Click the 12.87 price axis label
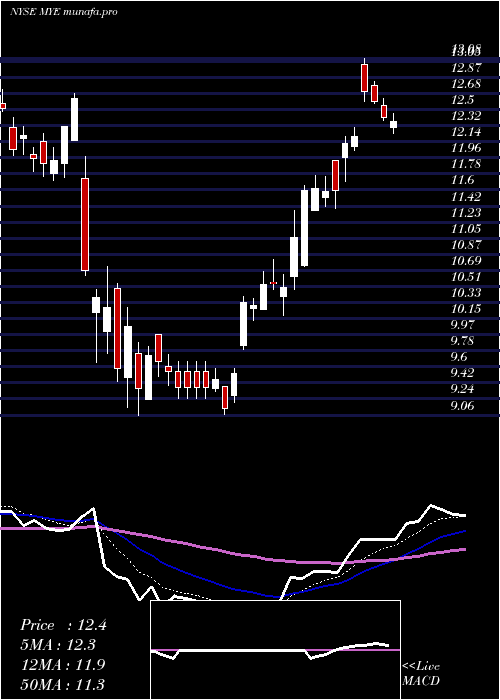The height and width of the screenshot is (700, 500). (466, 68)
